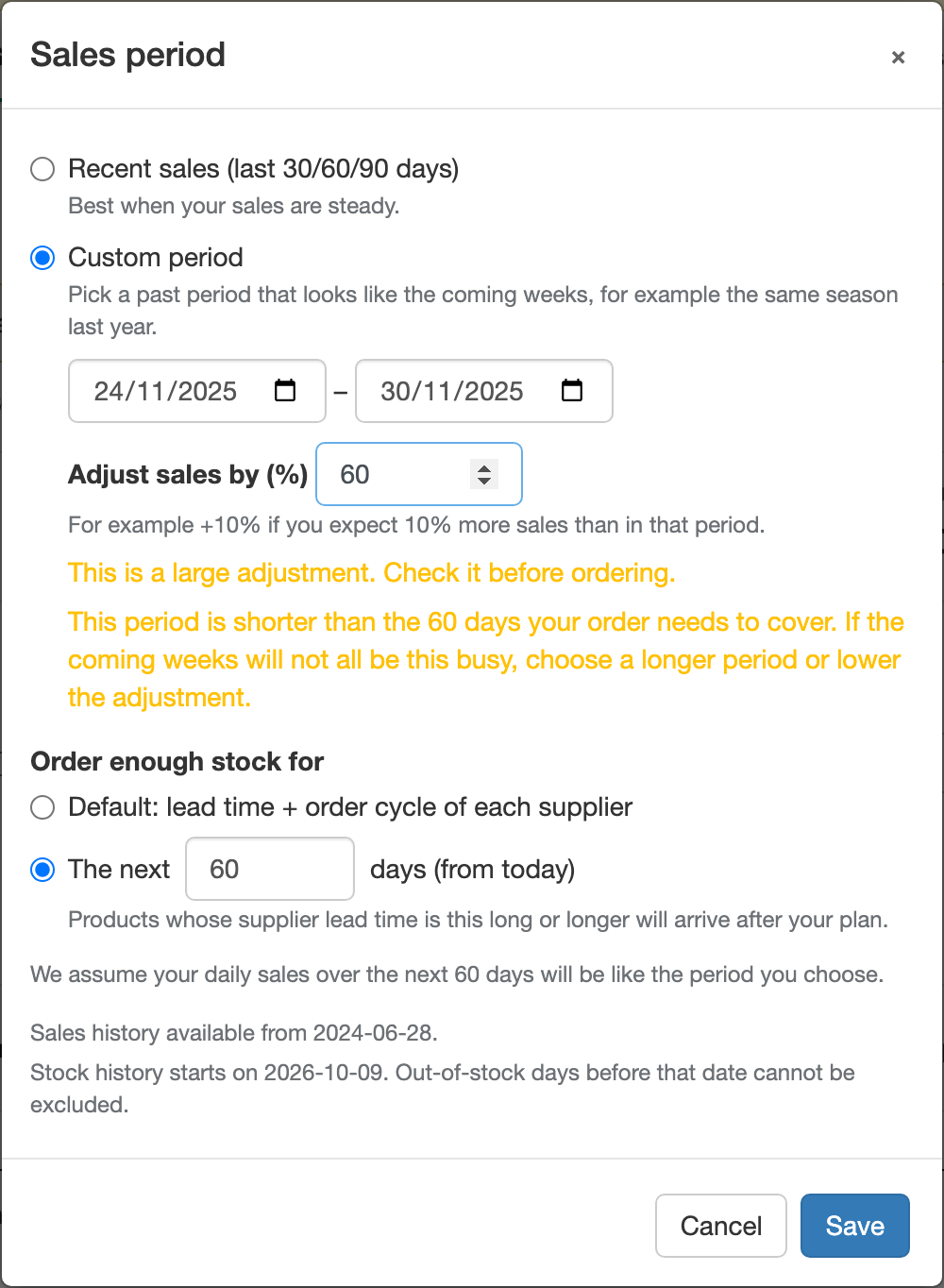Save the sales period settings
The height and width of the screenshot is (1288, 944).
click(855, 1226)
